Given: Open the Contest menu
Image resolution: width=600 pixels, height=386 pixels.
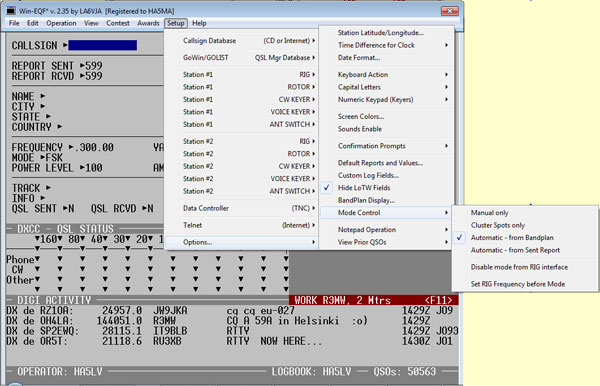Looking at the screenshot, I should click(118, 23).
